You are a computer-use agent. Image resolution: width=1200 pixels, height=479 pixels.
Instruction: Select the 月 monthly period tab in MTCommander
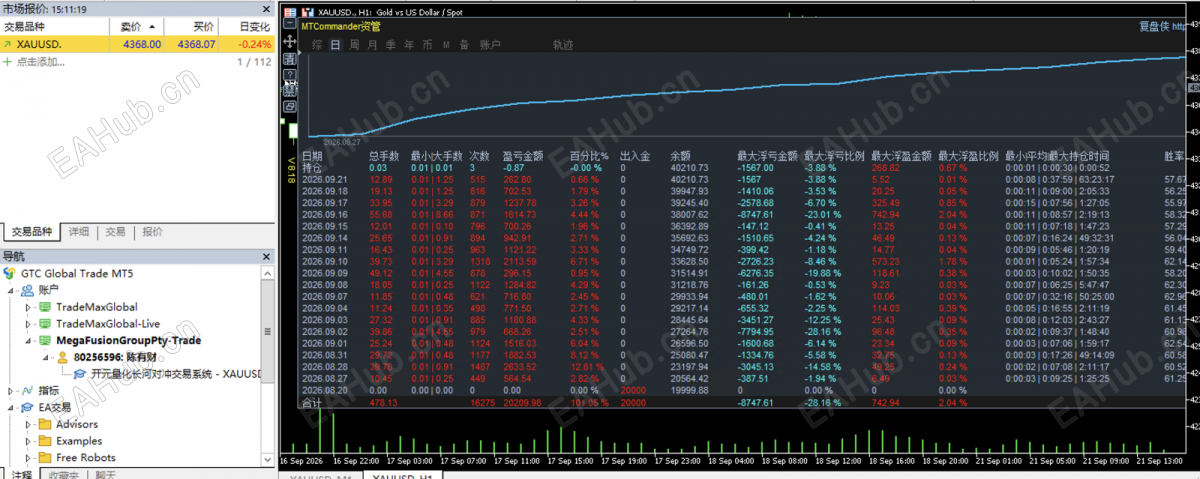click(x=372, y=44)
